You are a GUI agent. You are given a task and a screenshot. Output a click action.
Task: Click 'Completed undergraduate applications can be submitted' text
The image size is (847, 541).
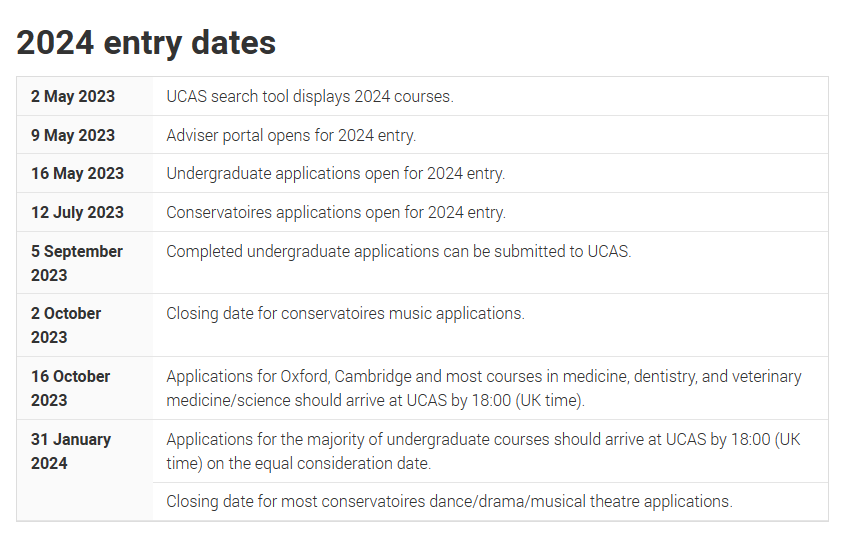398,251
